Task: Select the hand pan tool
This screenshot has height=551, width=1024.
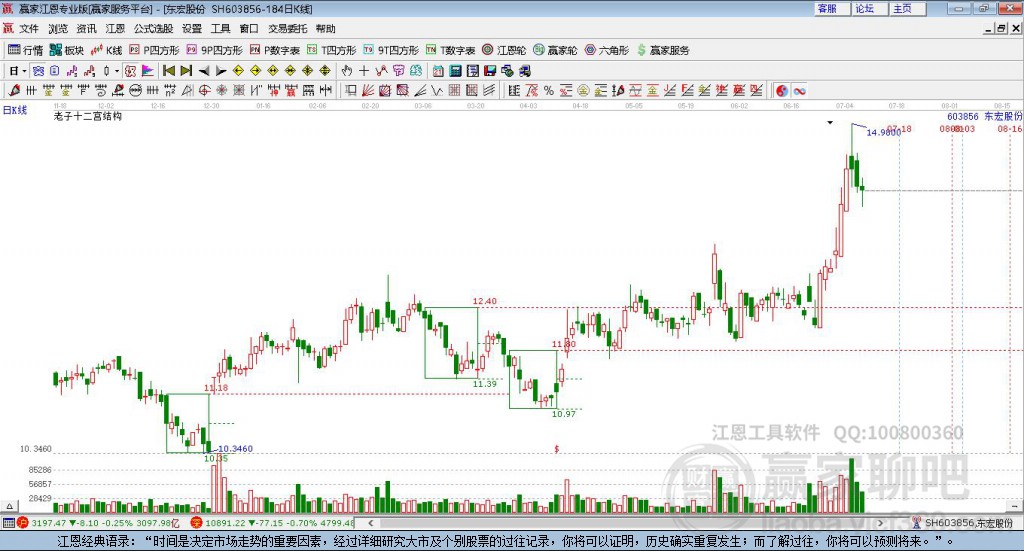Action: tap(347, 71)
